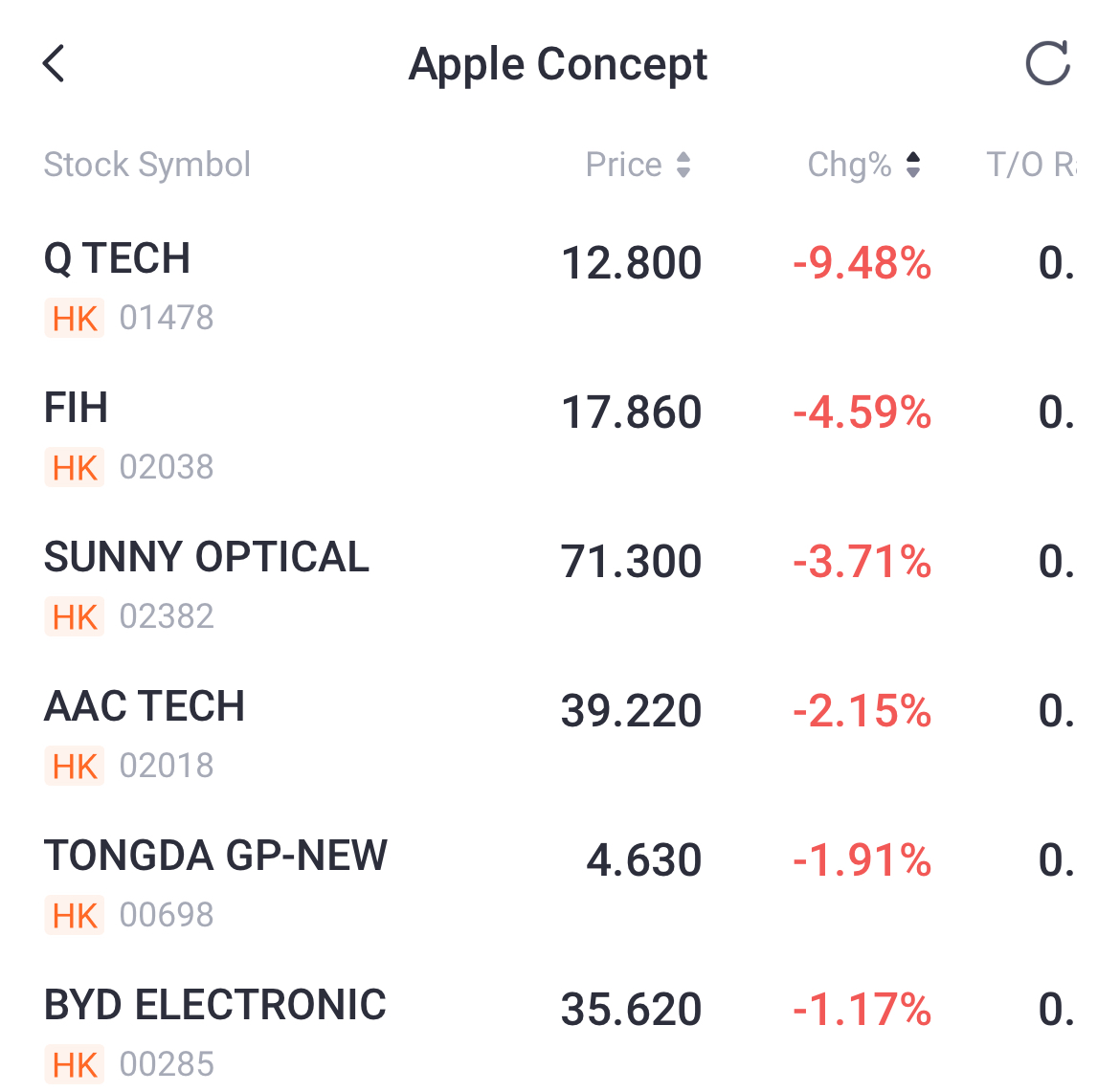
Task: Open BYD ELECTRONIC stock details
Action: pyautogui.click(x=215, y=1005)
